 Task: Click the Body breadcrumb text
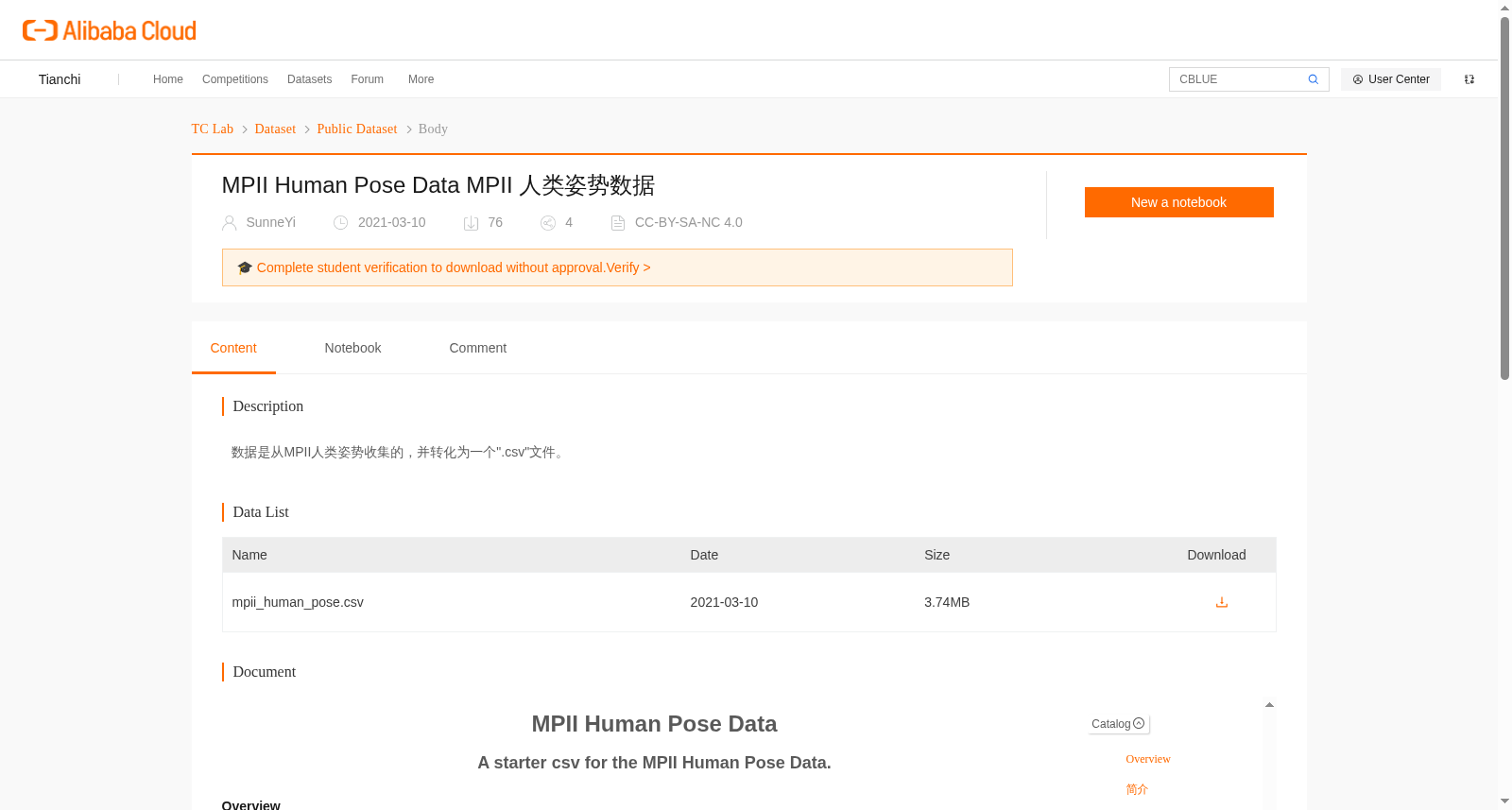(x=433, y=129)
